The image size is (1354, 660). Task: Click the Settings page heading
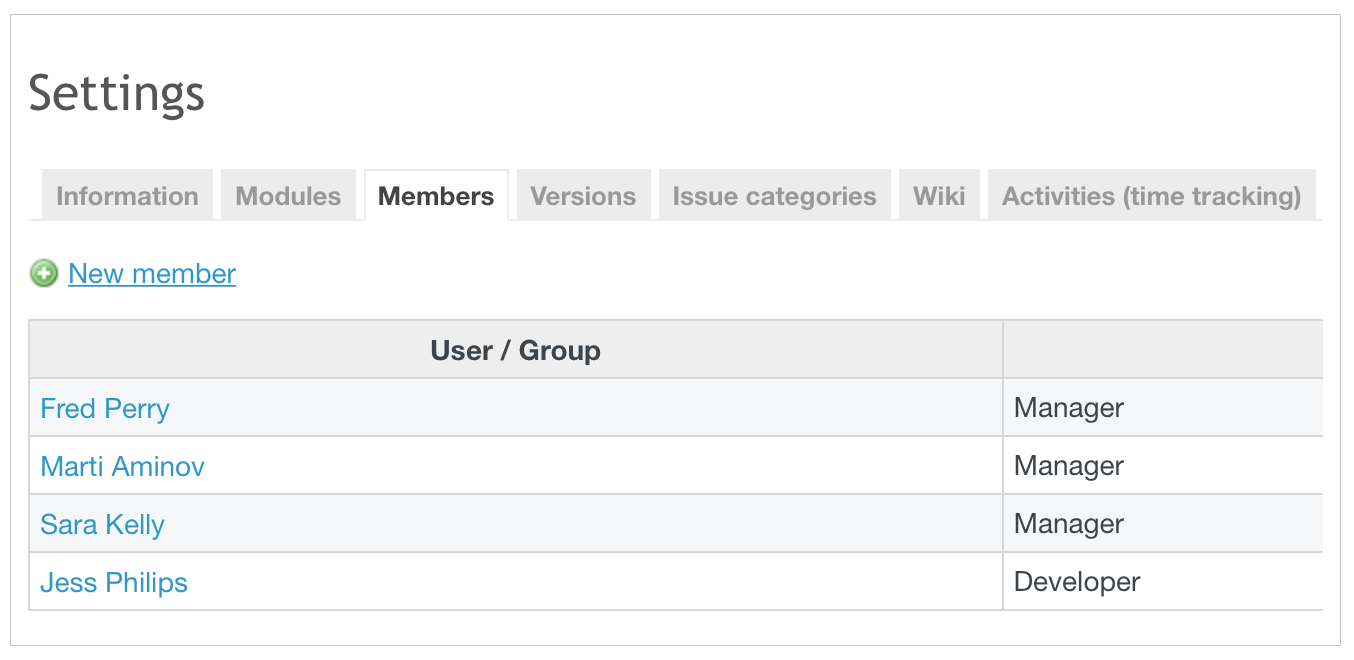[x=117, y=94]
